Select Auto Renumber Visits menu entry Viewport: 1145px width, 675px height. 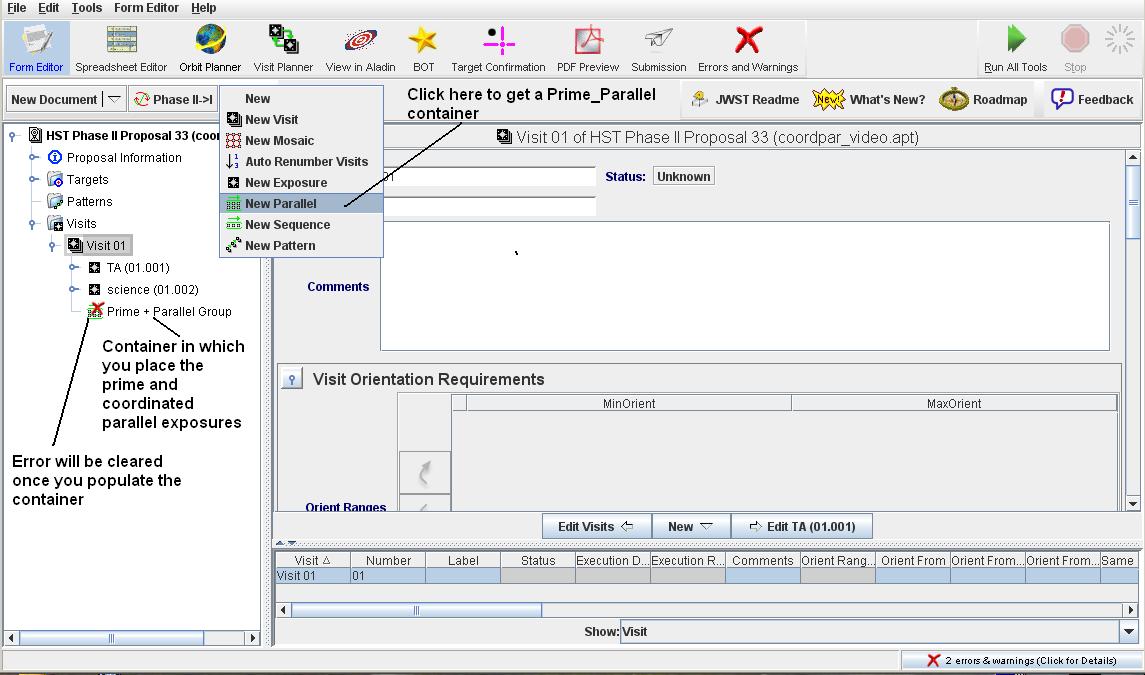tap(301, 162)
